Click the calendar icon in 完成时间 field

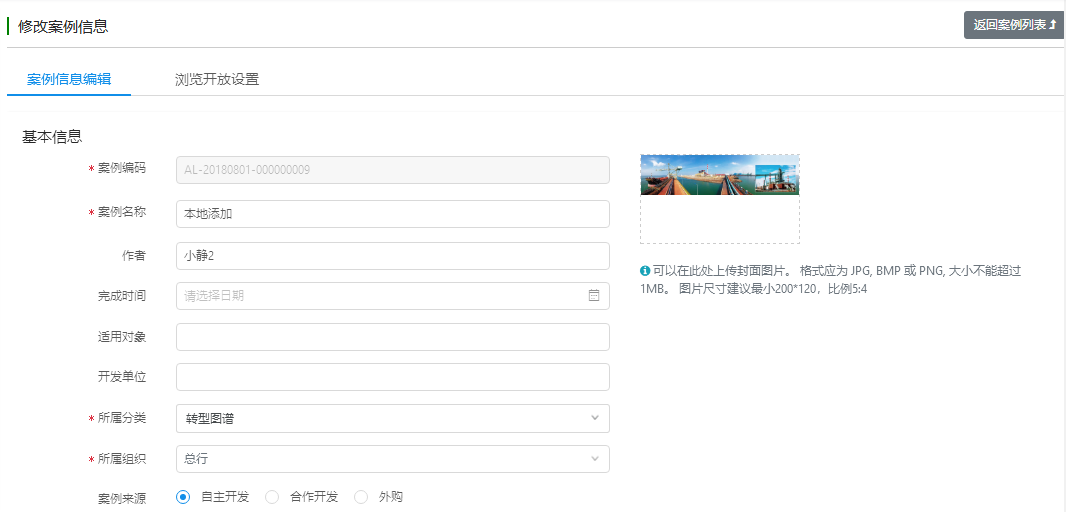(593, 296)
